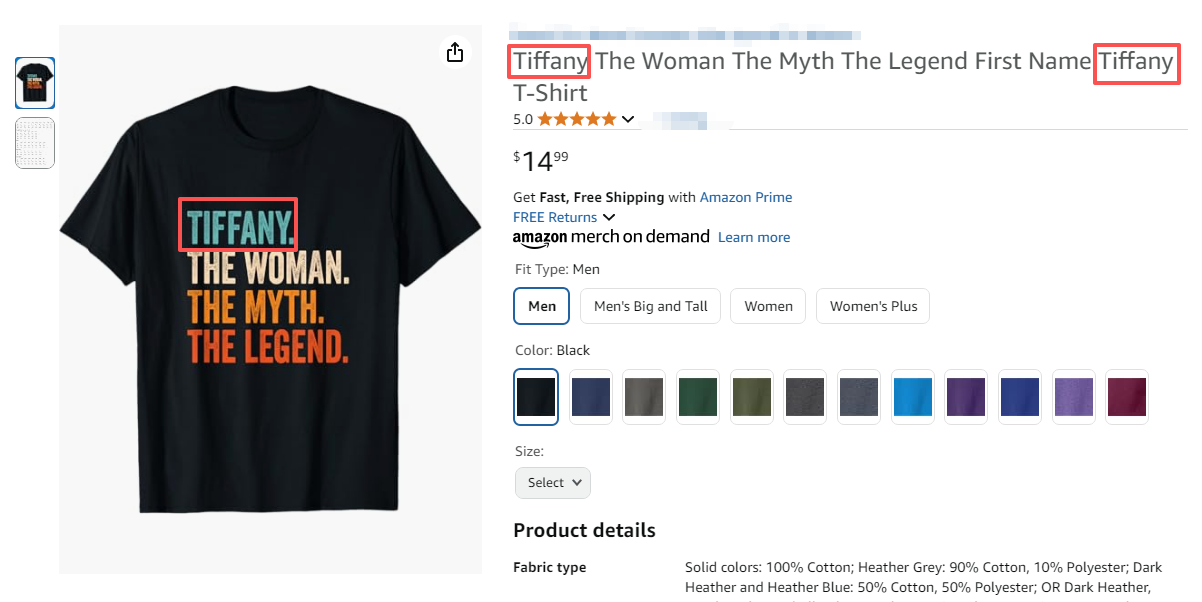Pick the bright blue color swatch

tap(912, 397)
